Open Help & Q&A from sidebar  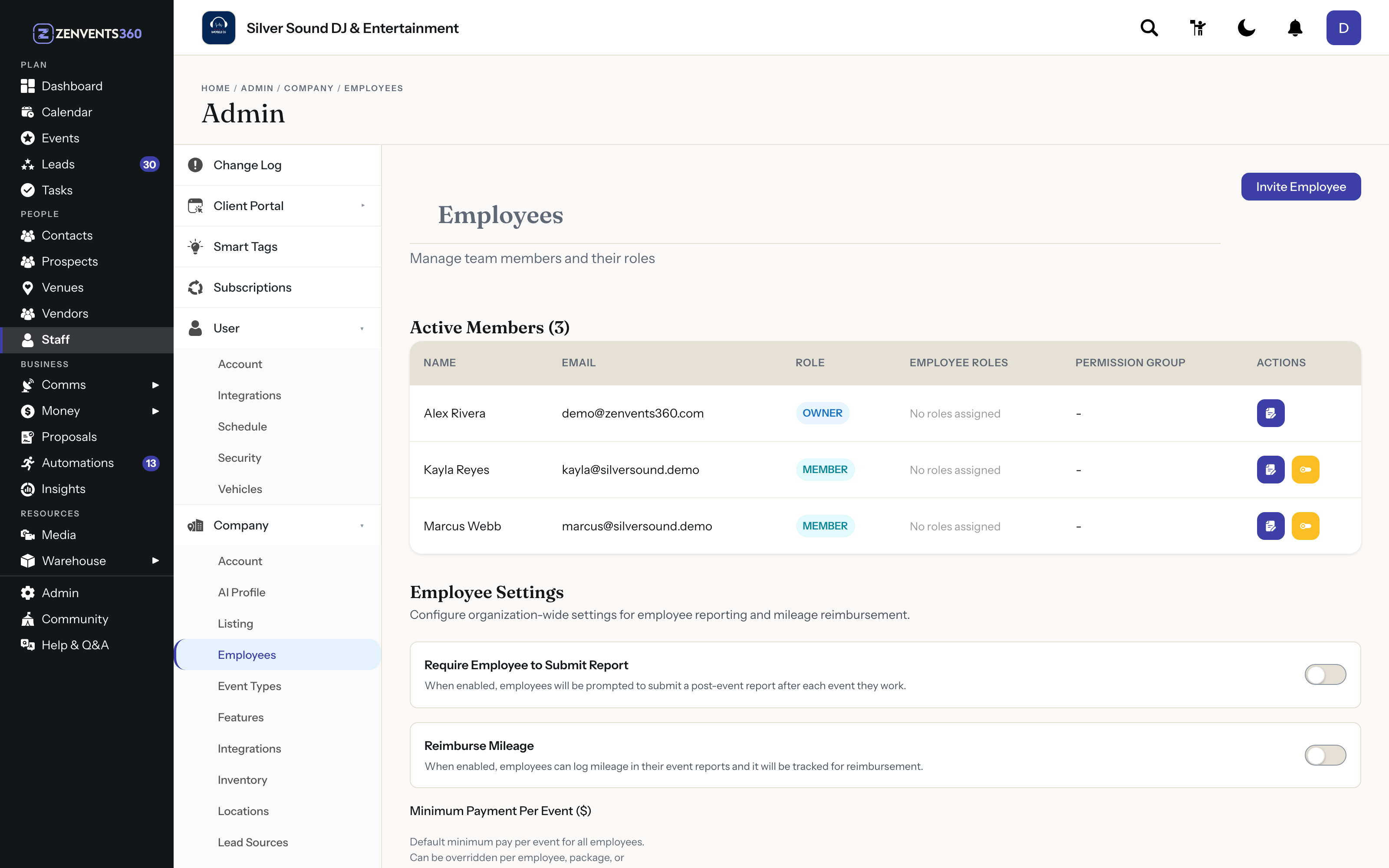(x=87, y=644)
